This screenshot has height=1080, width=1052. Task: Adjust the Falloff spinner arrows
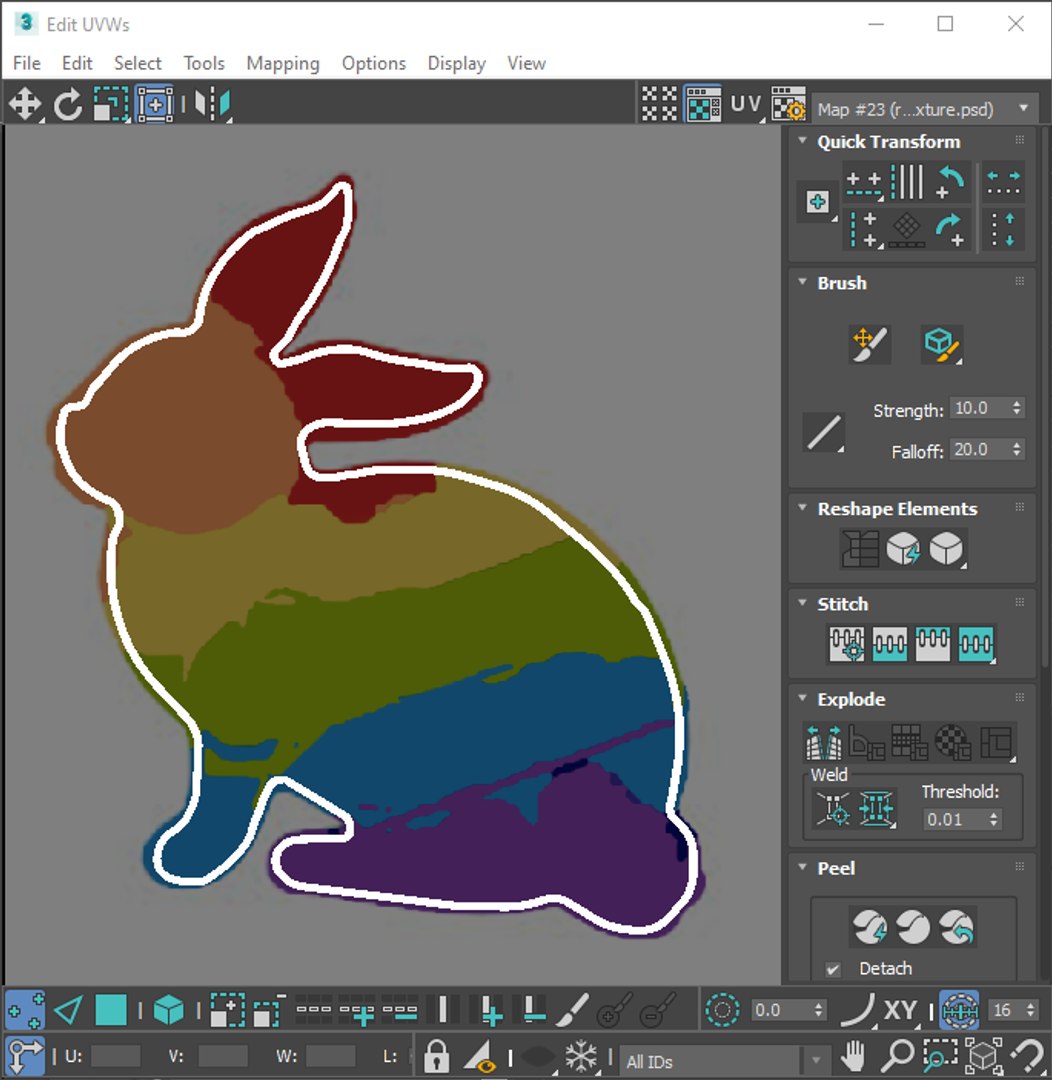pyautogui.click(x=1017, y=449)
